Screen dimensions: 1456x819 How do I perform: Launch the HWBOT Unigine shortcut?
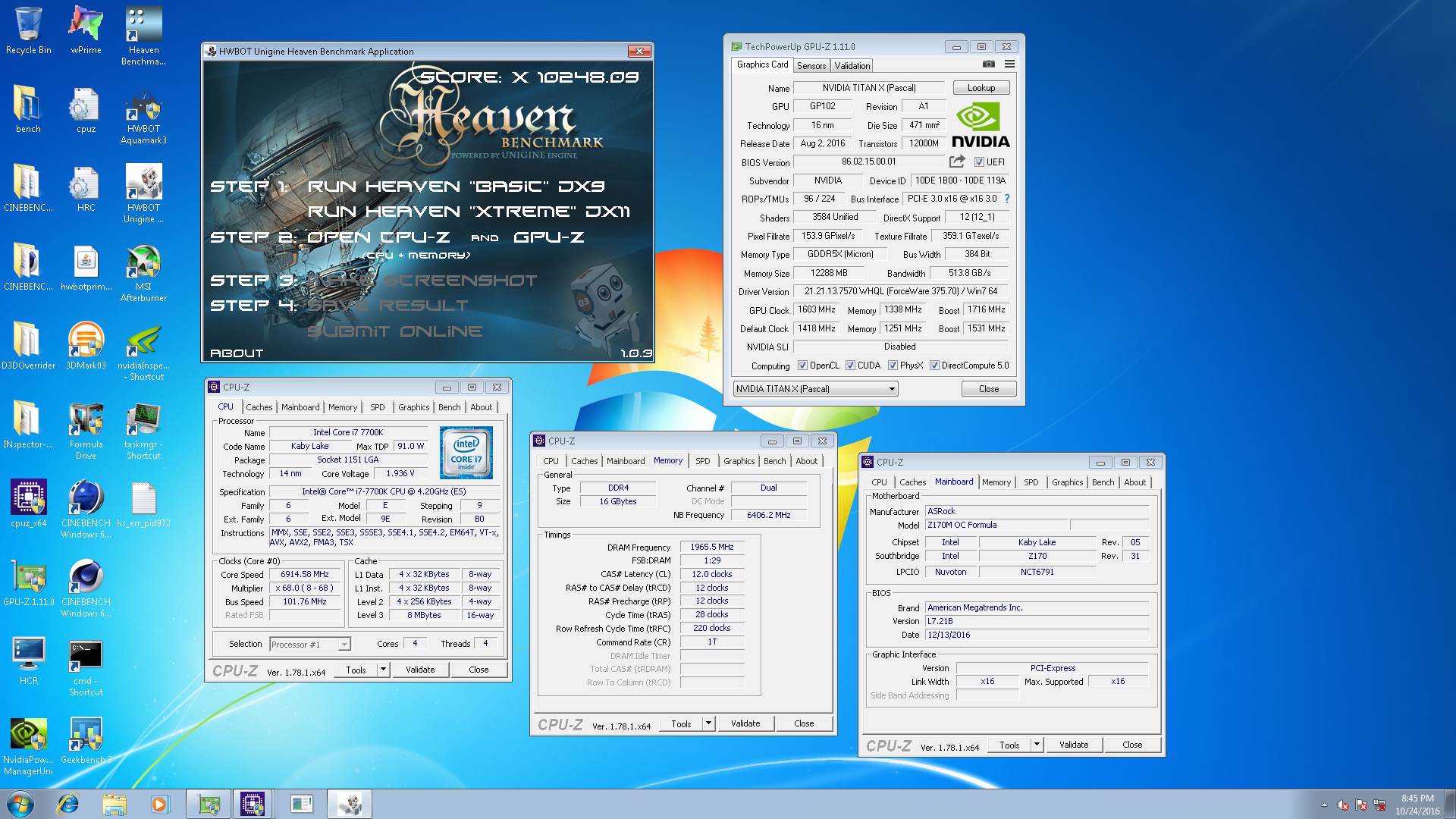143,194
